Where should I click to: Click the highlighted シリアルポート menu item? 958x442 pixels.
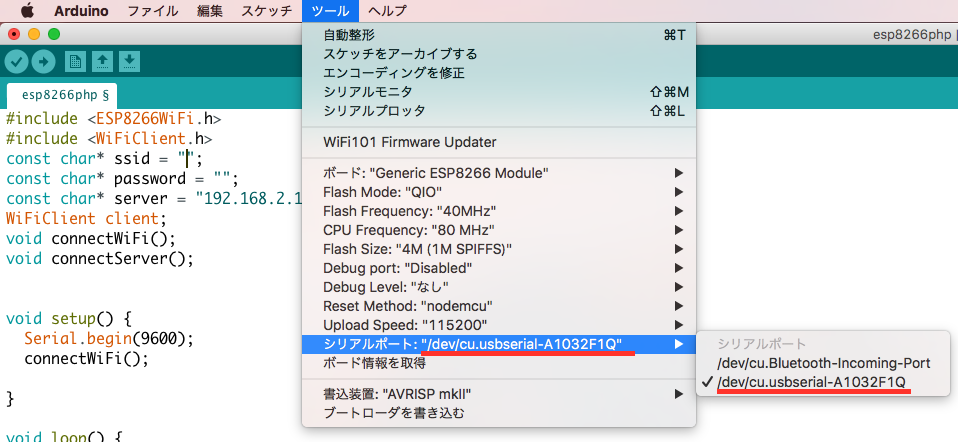[x=499, y=344]
